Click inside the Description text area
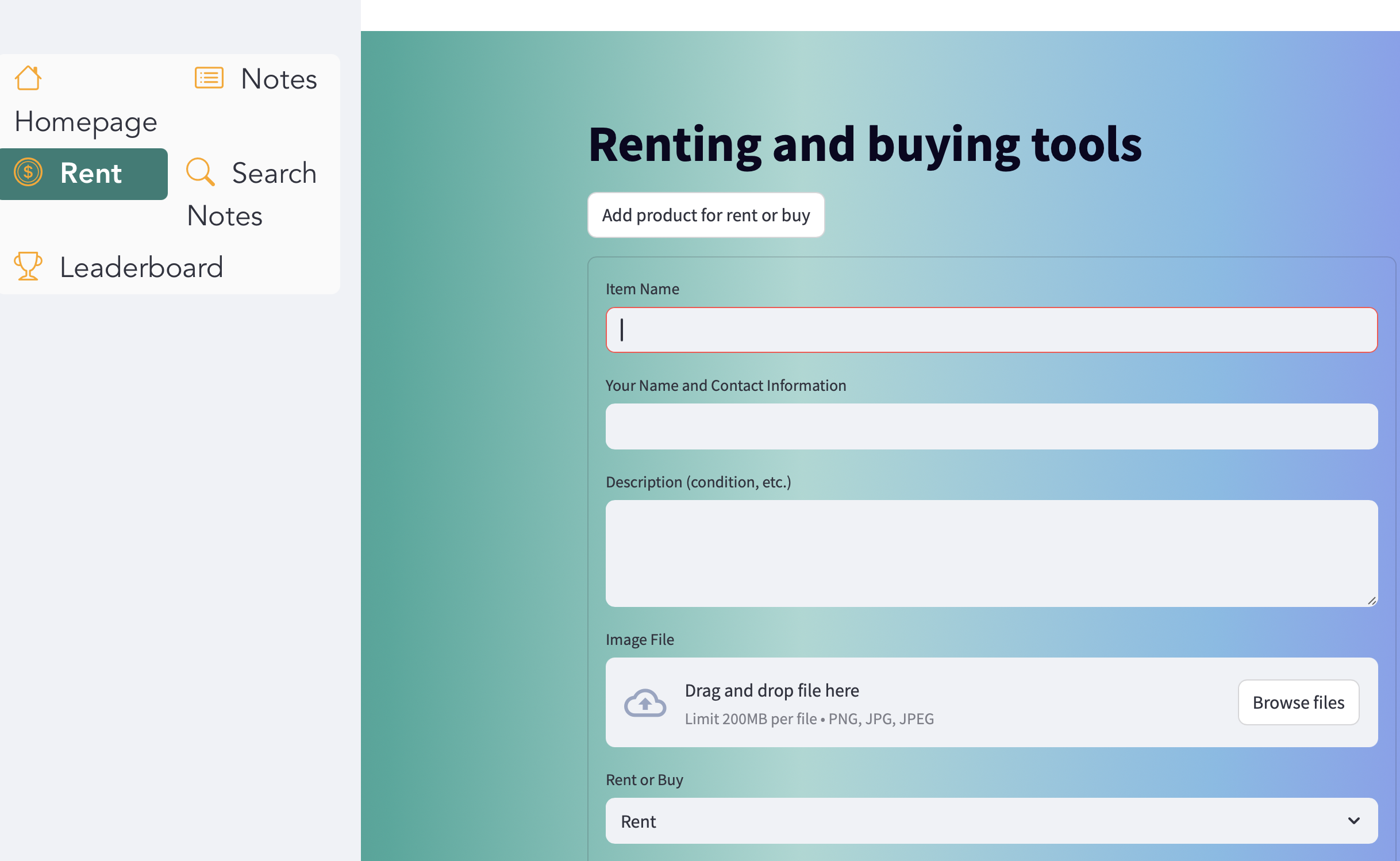1400x861 pixels. point(991,553)
